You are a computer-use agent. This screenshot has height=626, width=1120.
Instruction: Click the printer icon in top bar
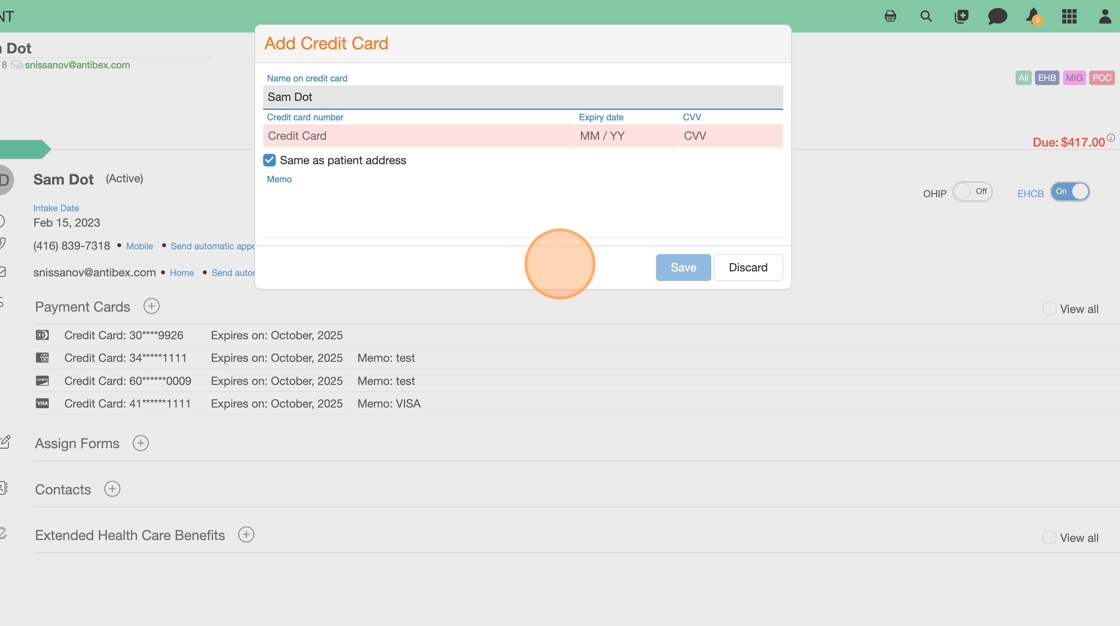click(x=890, y=16)
